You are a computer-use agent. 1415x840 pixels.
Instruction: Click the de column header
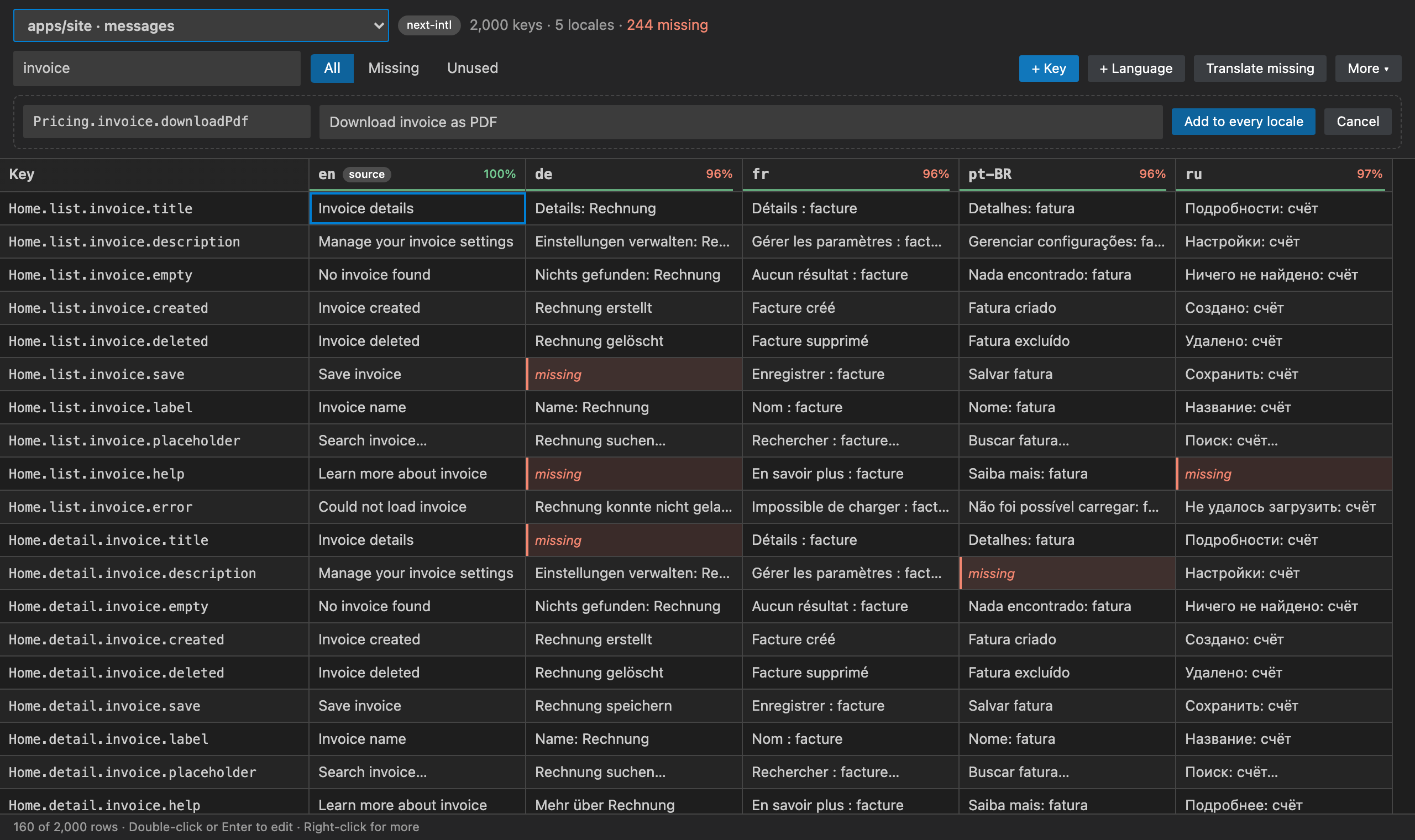[634, 174]
